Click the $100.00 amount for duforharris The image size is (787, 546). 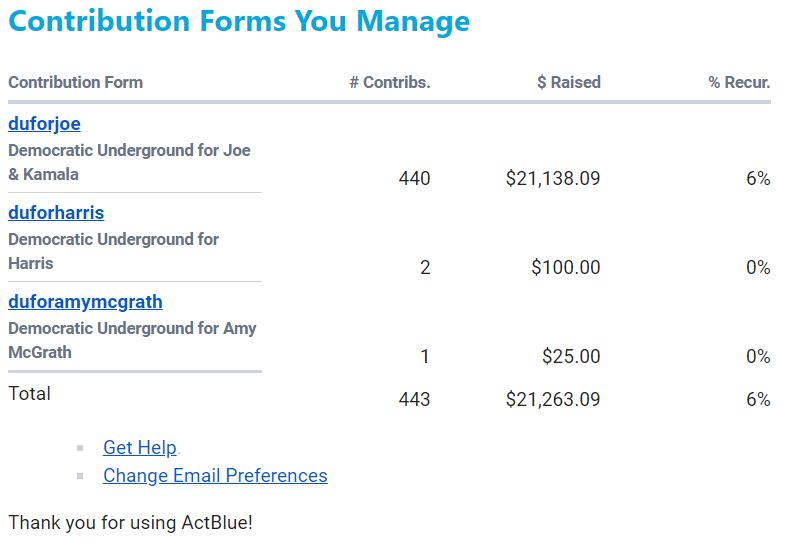tap(566, 267)
